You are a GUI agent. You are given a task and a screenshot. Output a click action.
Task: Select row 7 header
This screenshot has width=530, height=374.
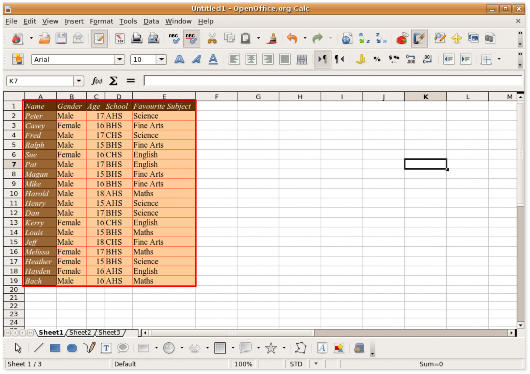pyautogui.click(x=14, y=164)
